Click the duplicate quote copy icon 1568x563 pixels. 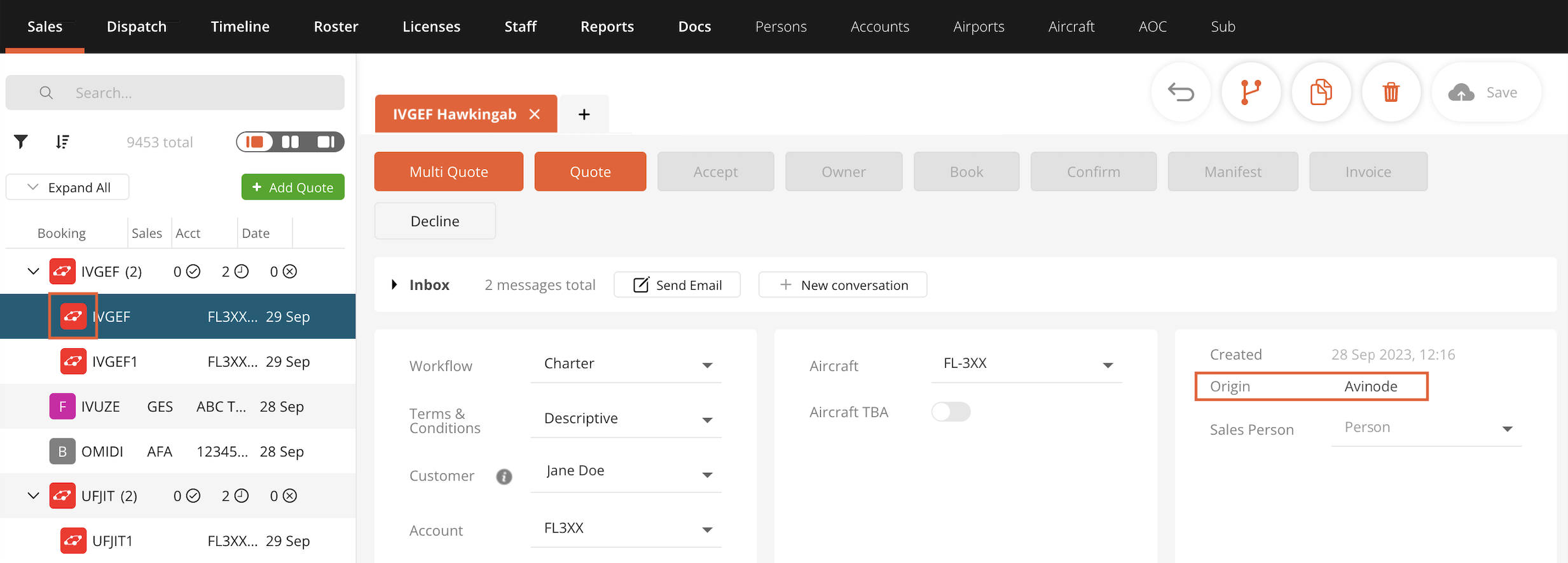1321,93
